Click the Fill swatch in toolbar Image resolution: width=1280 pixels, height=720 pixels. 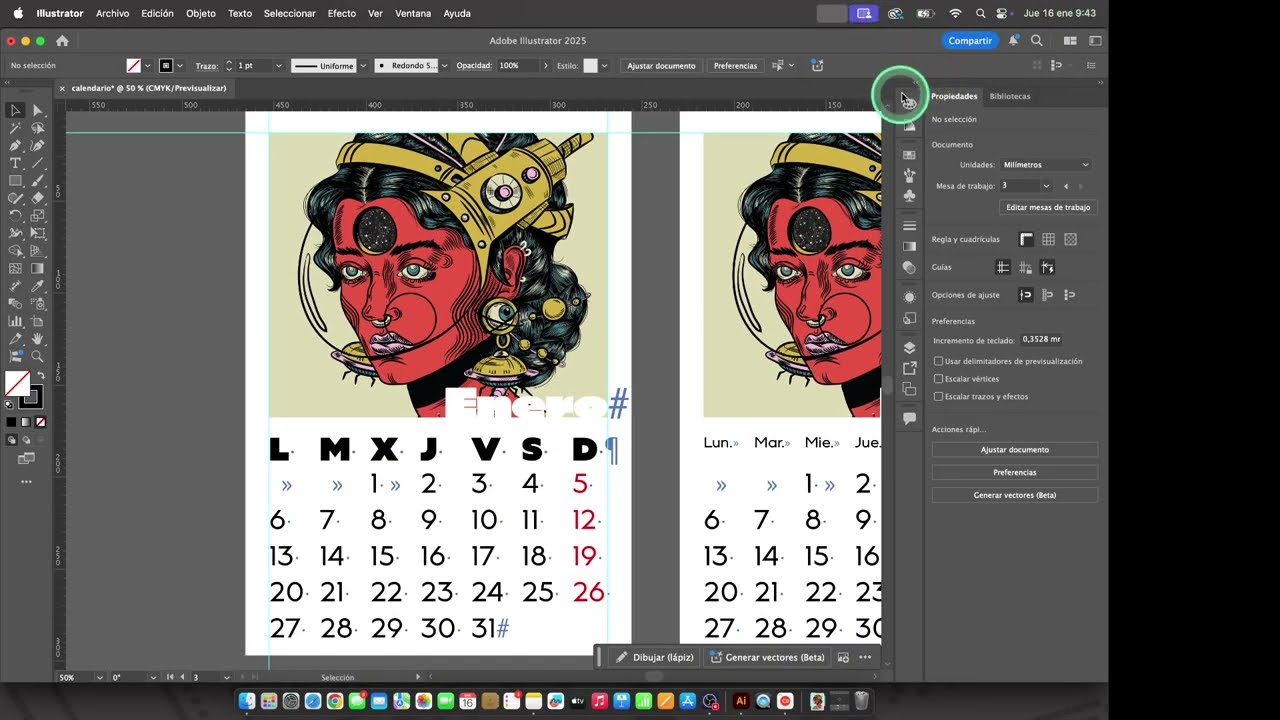17,383
